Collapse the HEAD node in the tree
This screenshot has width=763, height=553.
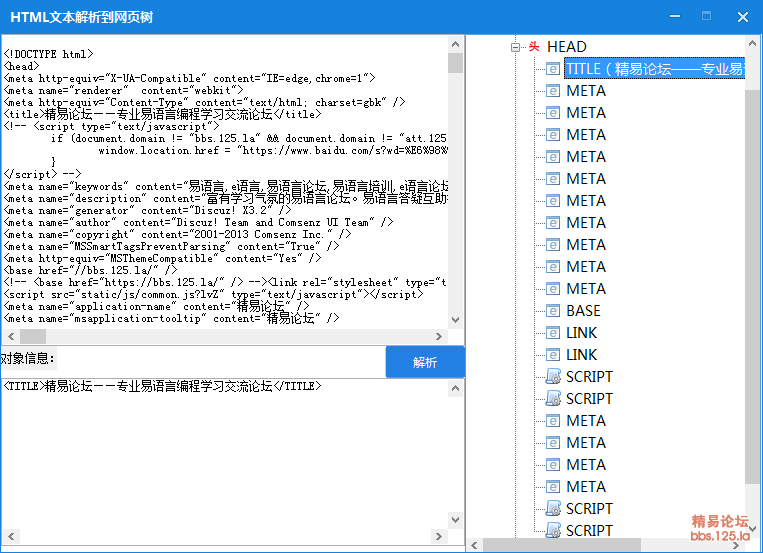coord(515,47)
